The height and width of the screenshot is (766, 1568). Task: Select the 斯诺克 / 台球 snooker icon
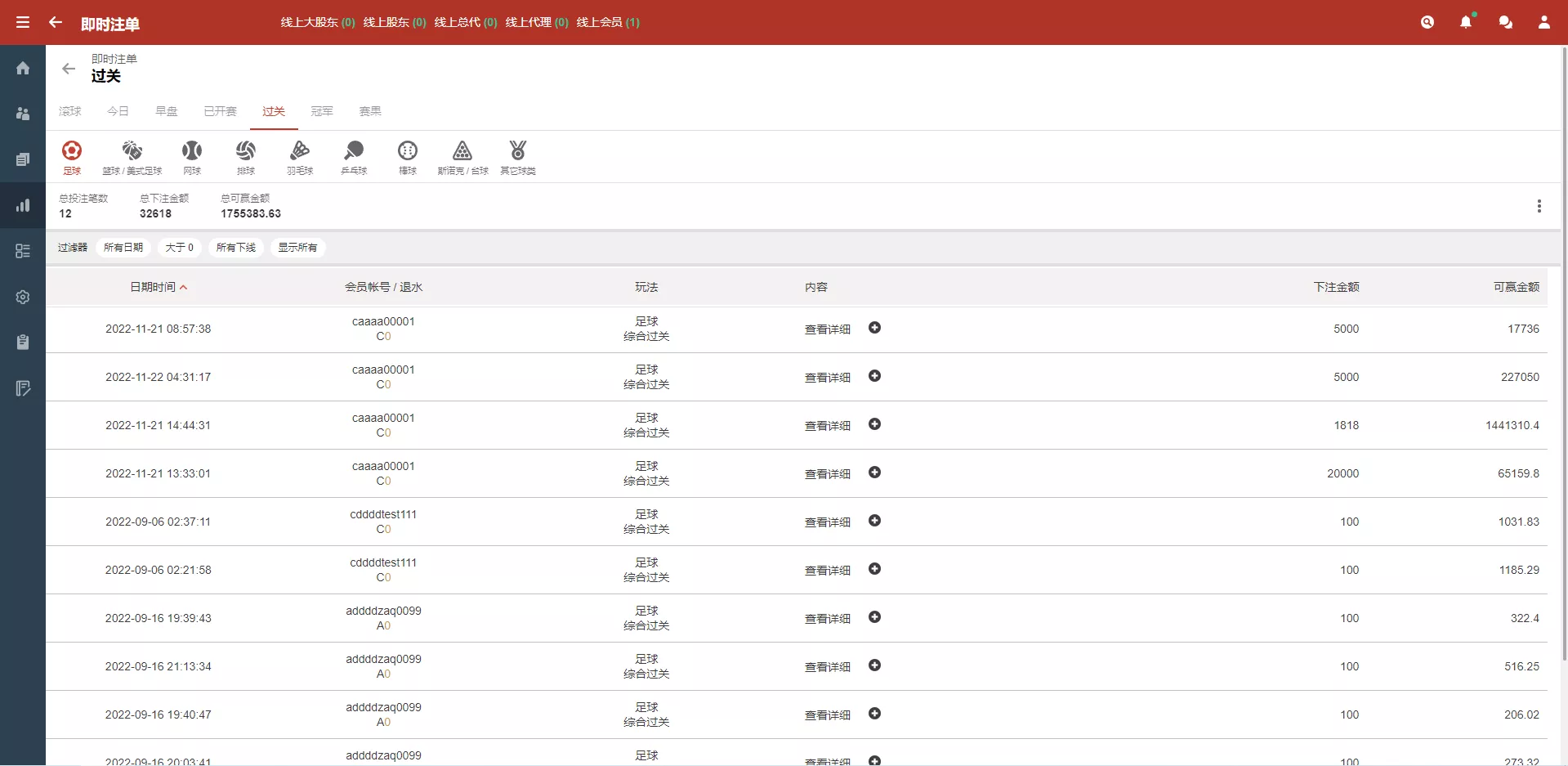(462, 157)
